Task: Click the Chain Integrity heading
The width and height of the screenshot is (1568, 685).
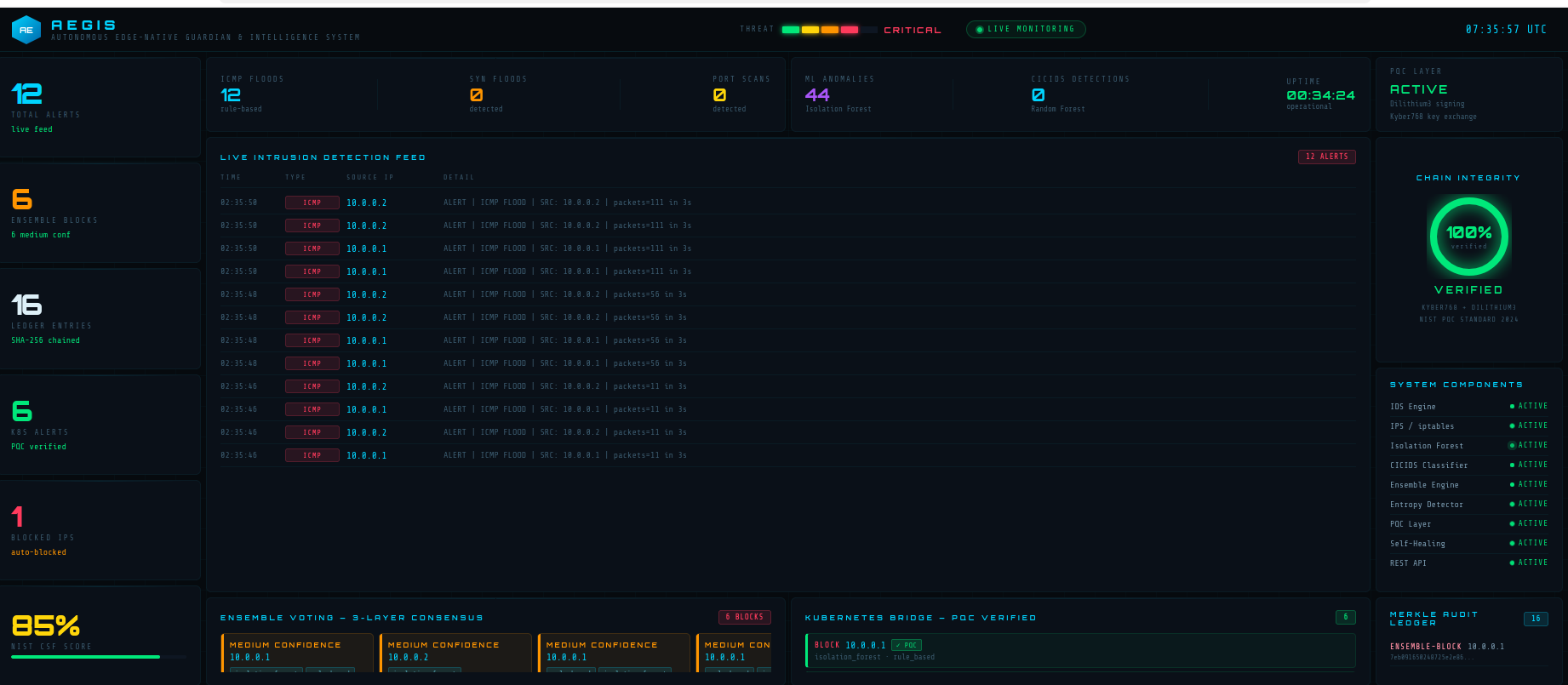Action: (1468, 178)
